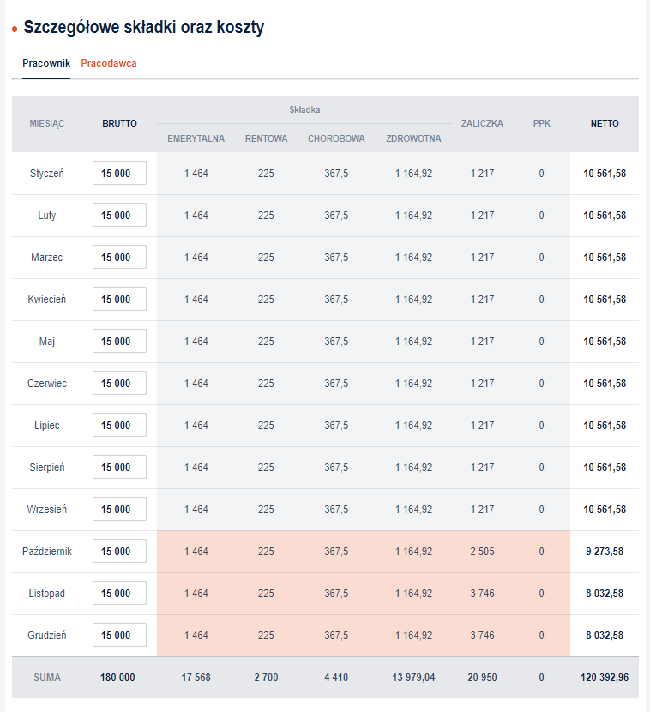Click the NETTO column header

(604, 124)
